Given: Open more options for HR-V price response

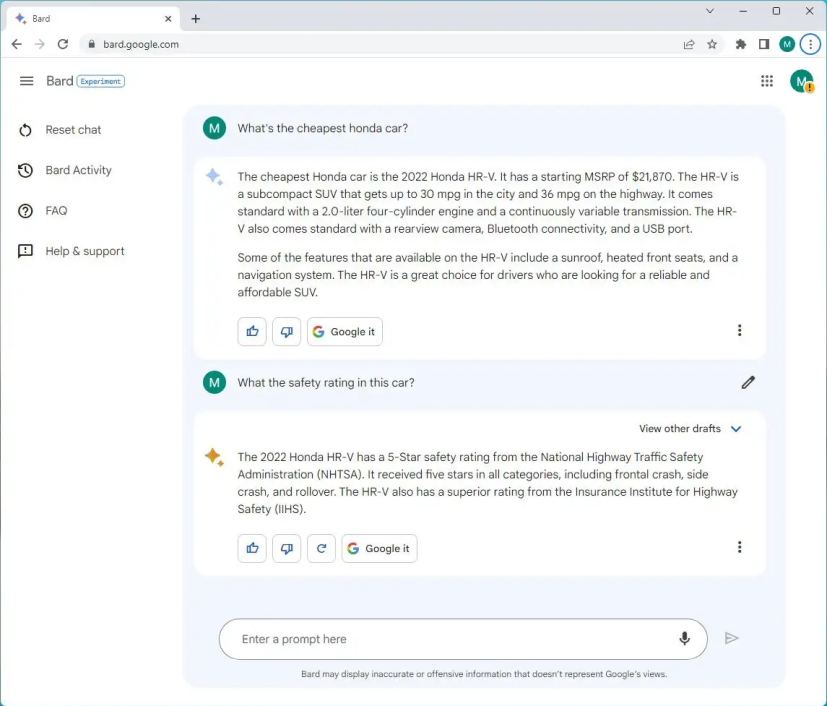Looking at the screenshot, I should [x=739, y=330].
